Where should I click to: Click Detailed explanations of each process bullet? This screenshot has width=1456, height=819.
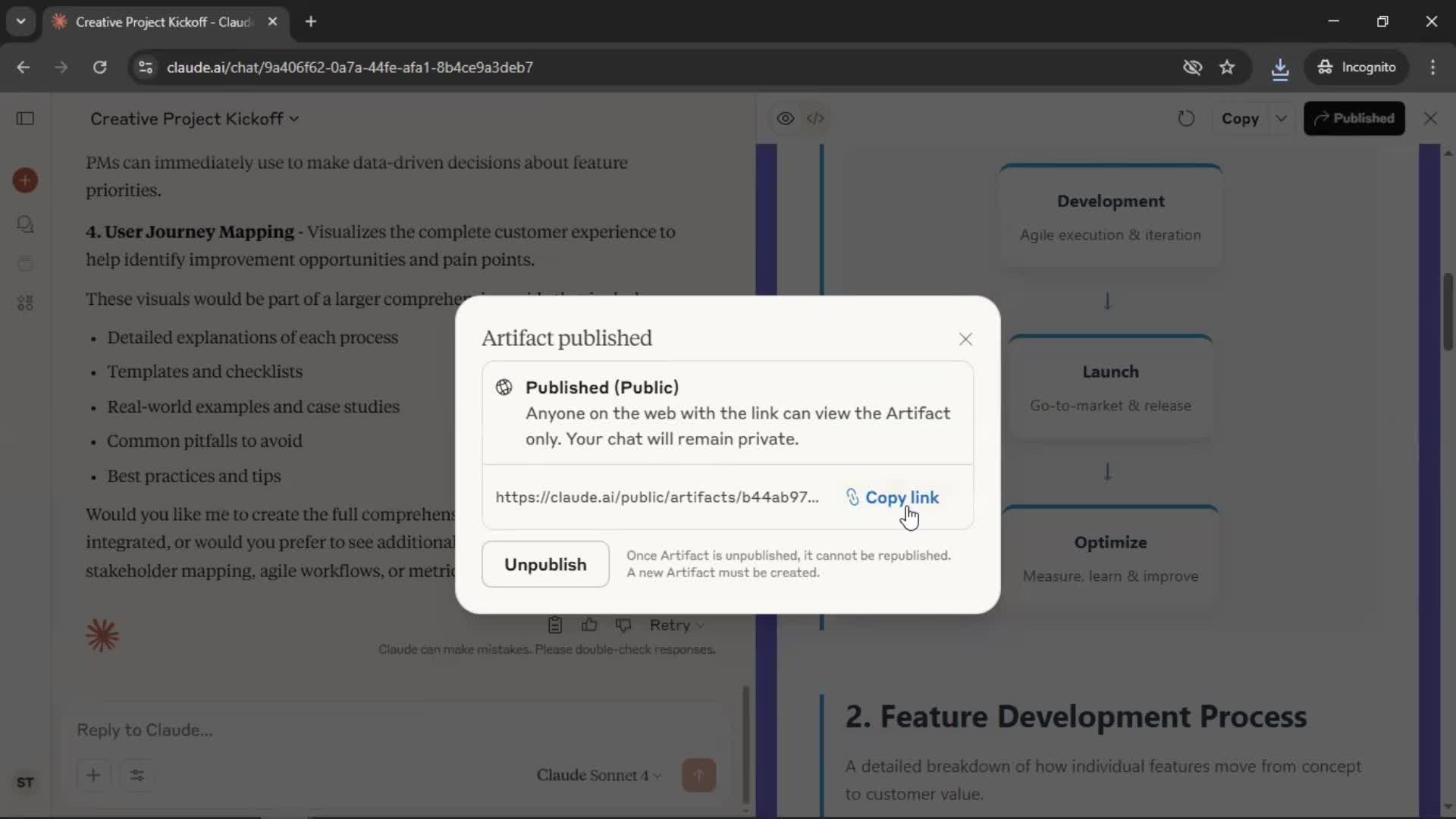(x=253, y=337)
